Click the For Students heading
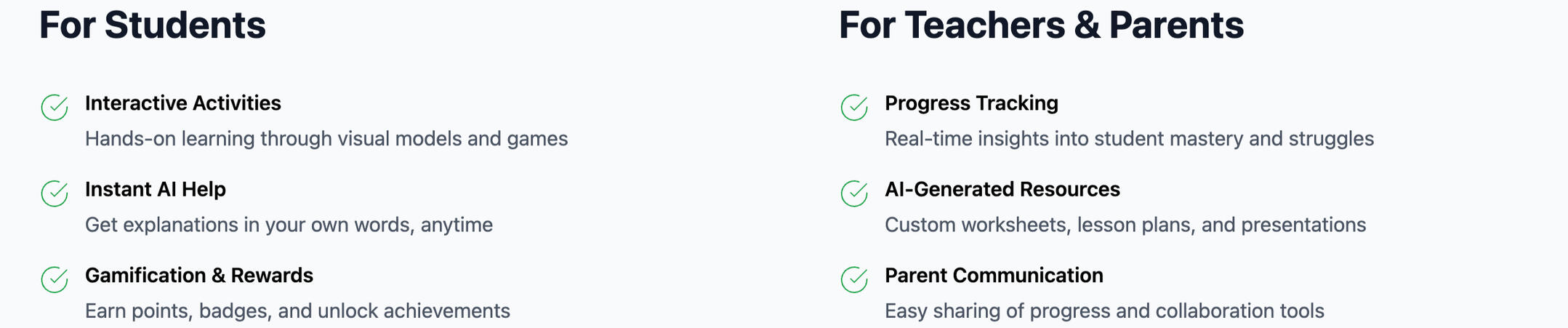Image resolution: width=1568 pixels, height=328 pixels. click(153, 25)
